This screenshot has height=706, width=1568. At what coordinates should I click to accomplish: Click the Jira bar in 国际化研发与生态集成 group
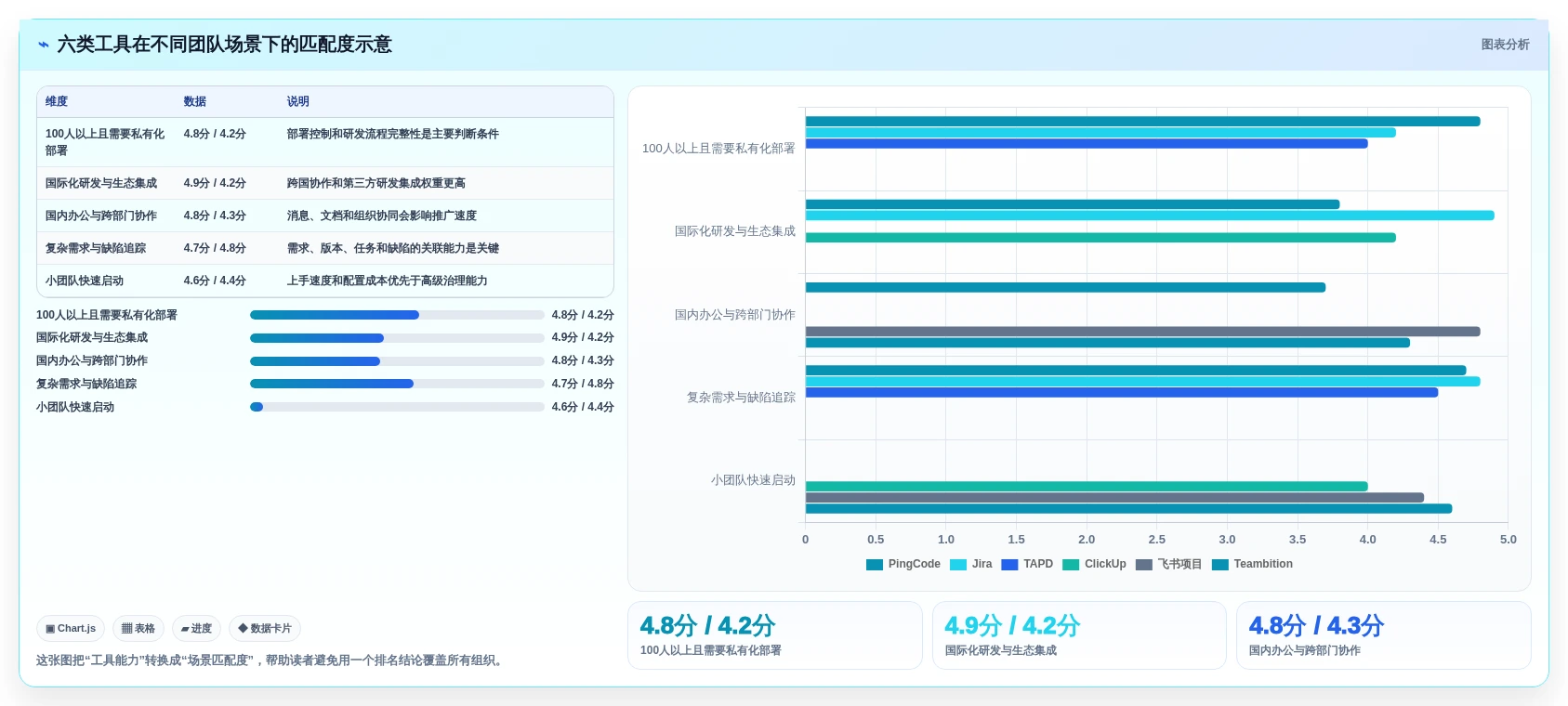[1150, 216]
